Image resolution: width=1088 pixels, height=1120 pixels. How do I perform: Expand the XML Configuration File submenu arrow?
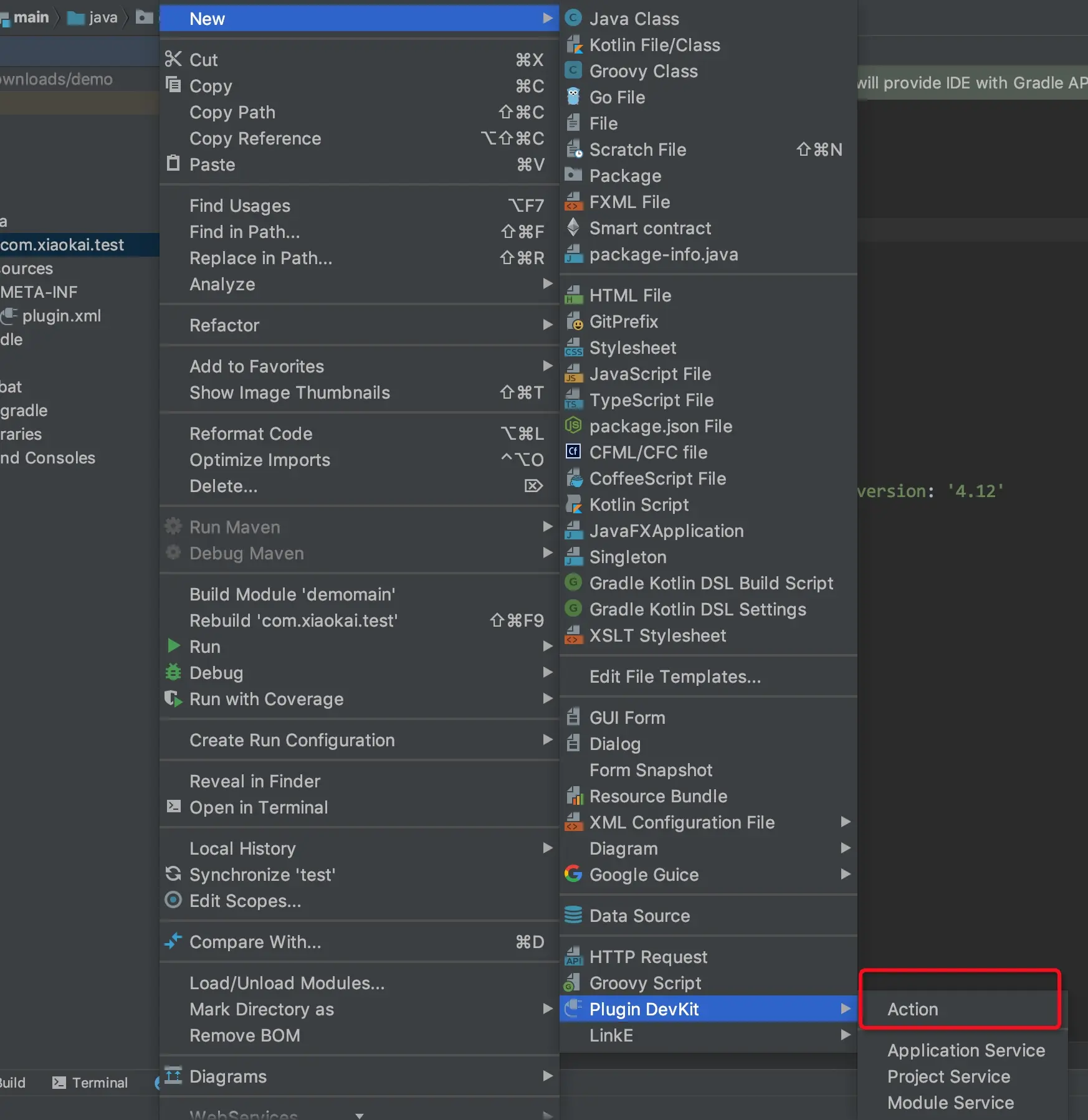point(846,822)
